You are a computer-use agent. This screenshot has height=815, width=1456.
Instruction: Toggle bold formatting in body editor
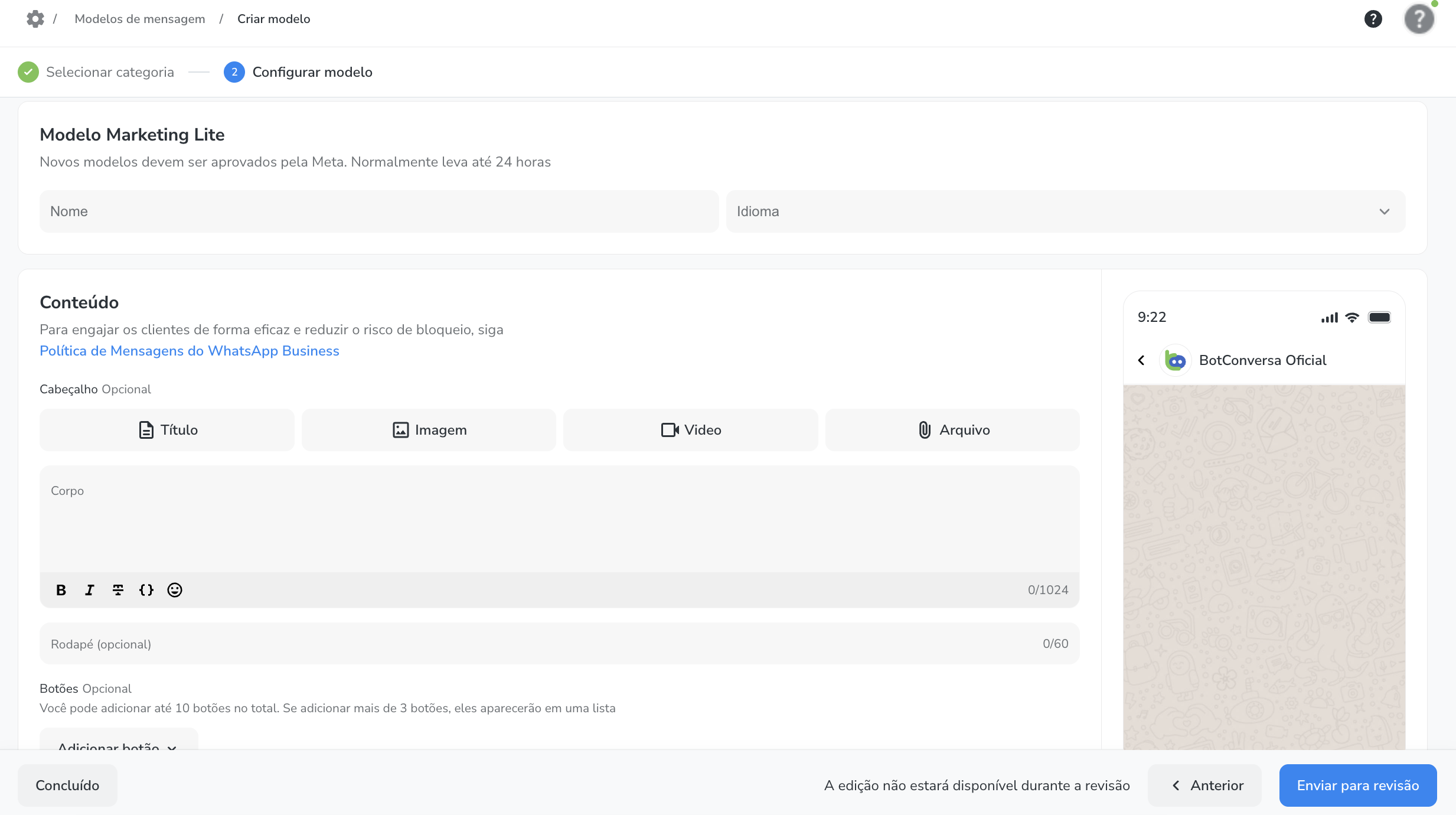(61, 590)
